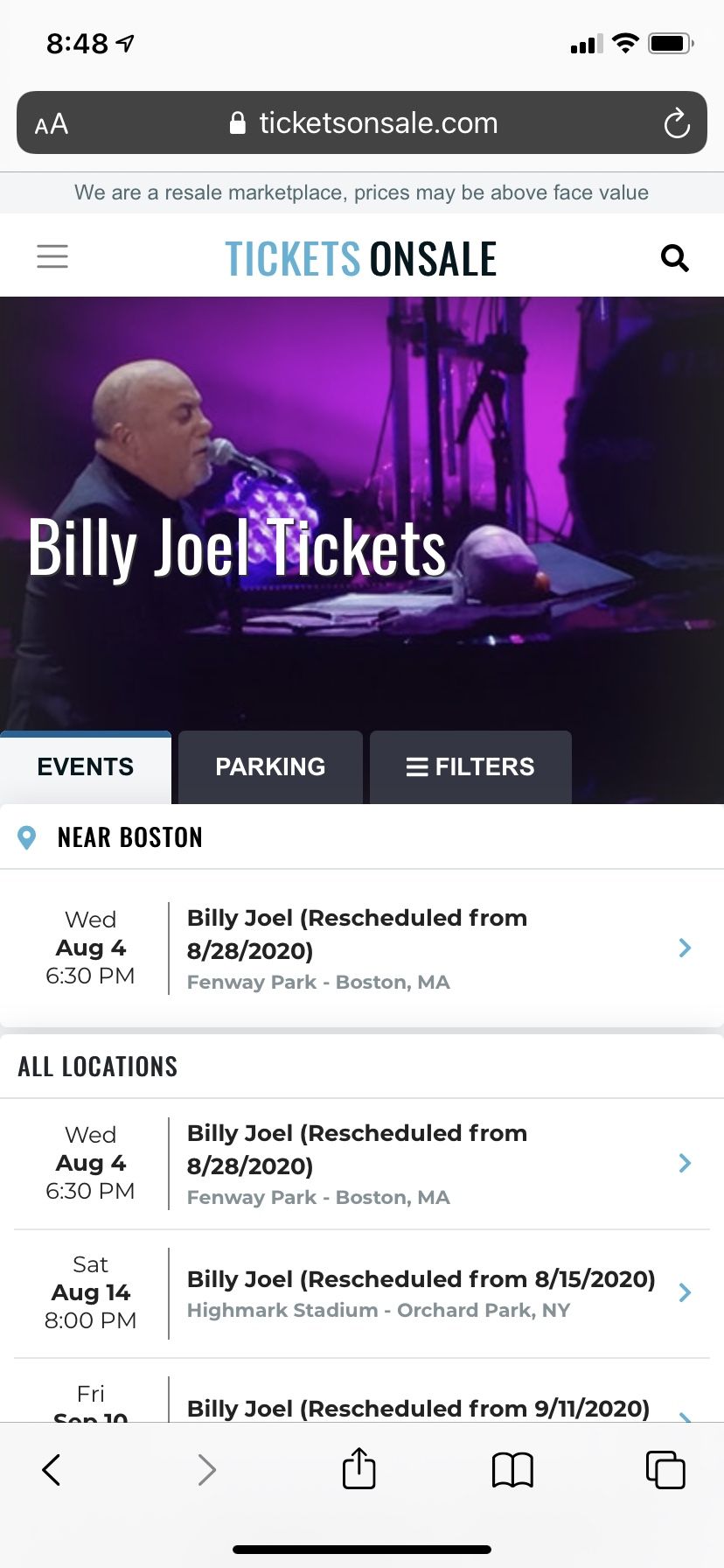This screenshot has width=724, height=1568.
Task: Open the hamburger navigation menu
Action: (52, 256)
